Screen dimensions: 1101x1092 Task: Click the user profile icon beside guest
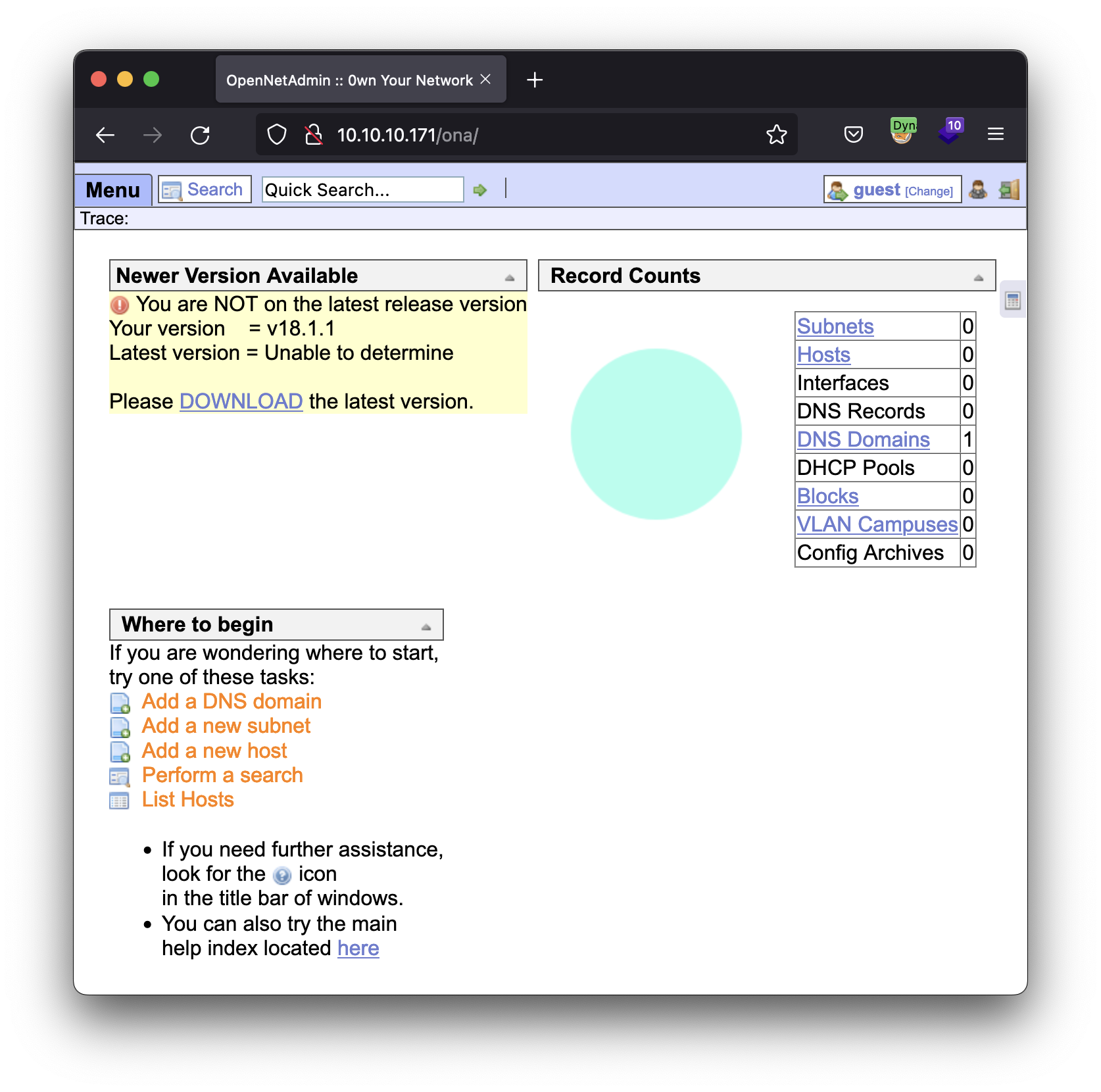[x=978, y=190]
